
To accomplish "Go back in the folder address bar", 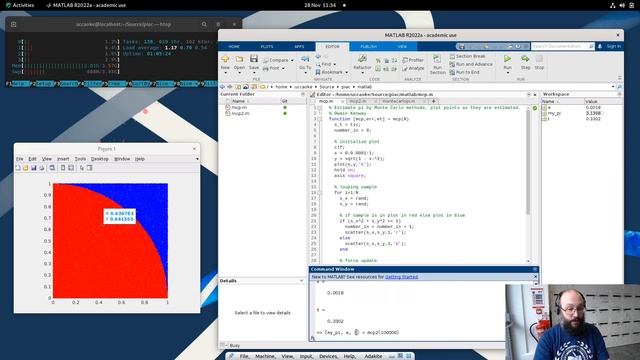I will click(222, 87).
